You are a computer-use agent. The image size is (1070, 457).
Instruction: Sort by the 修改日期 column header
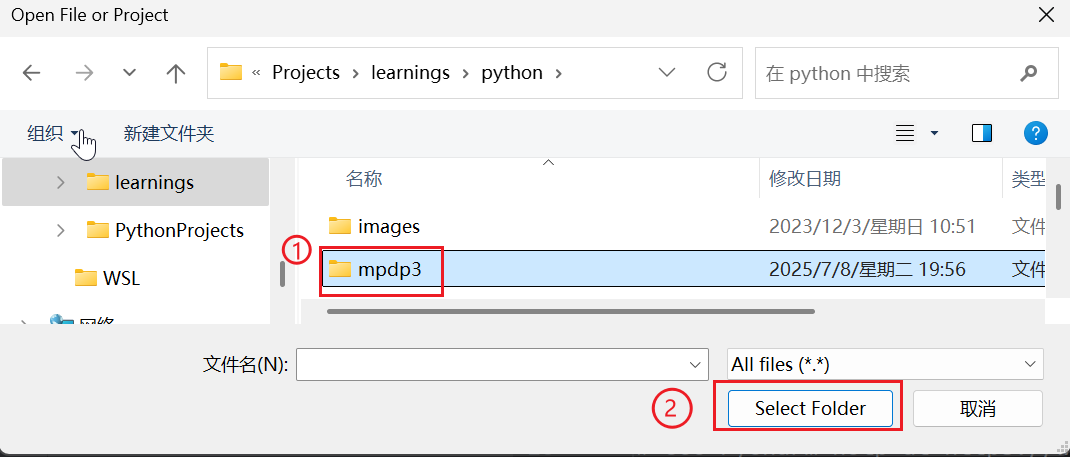coord(805,179)
